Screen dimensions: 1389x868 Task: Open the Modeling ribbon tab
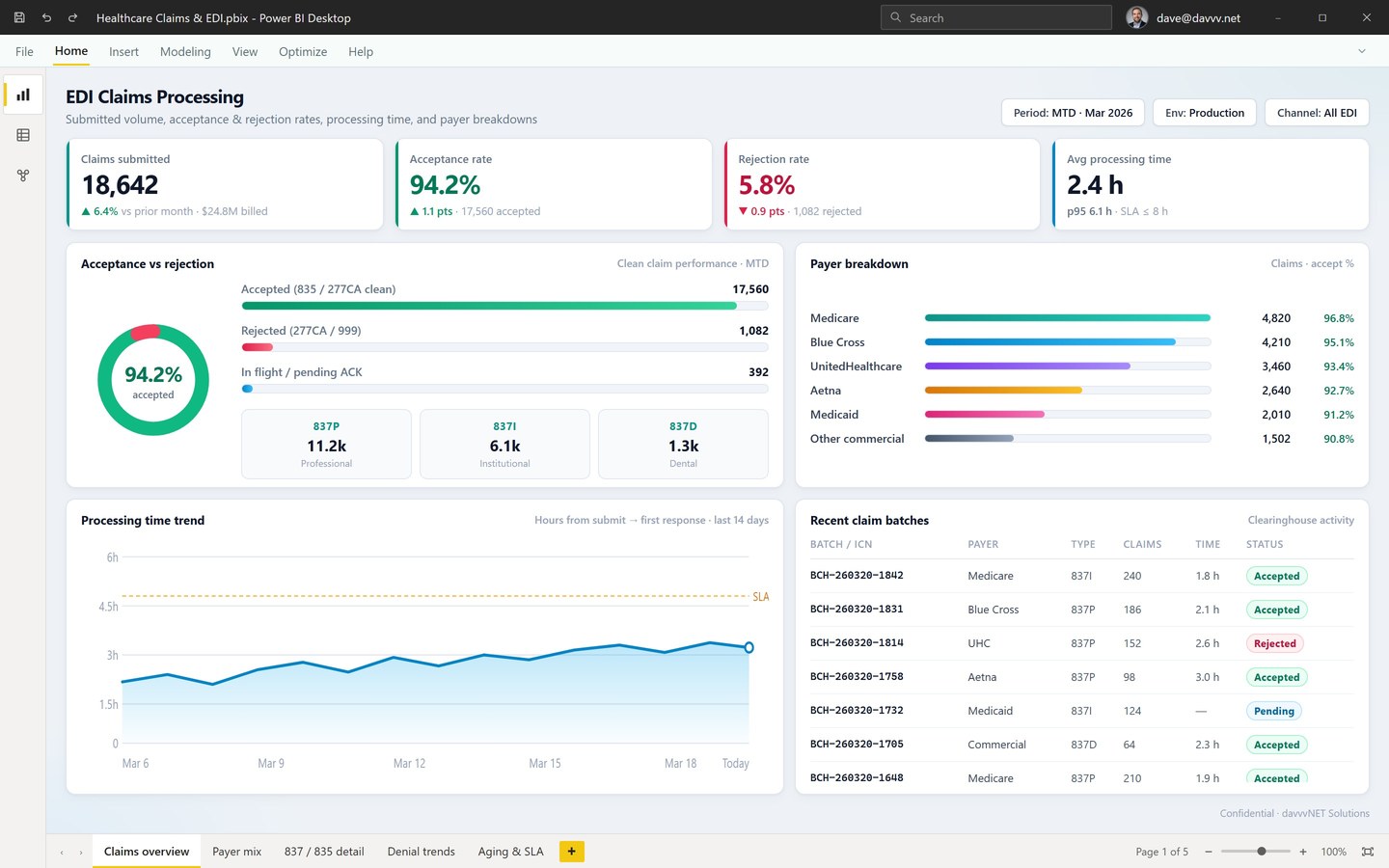pos(185,52)
